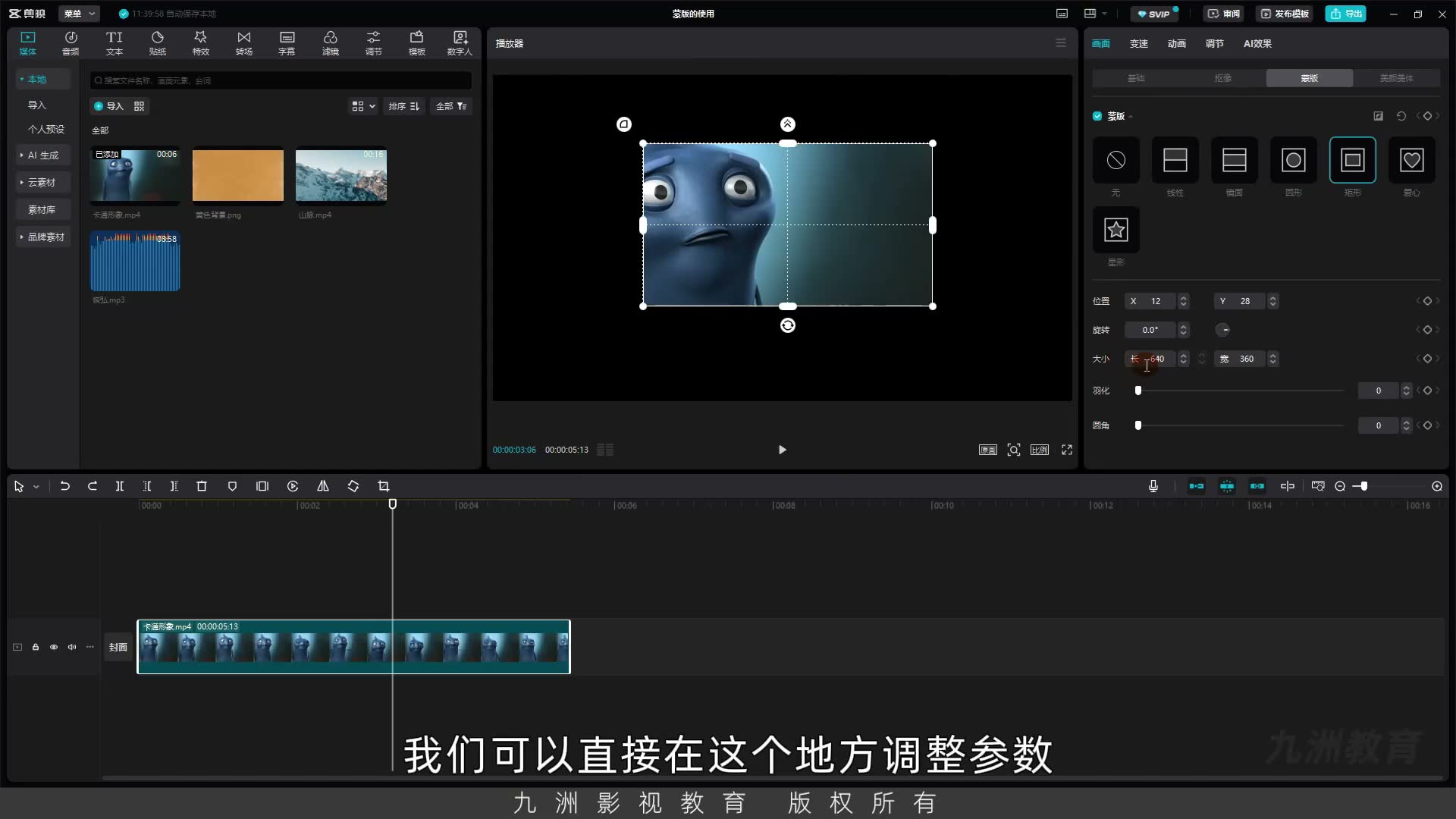Switch to the 抠像 sub-tab
This screenshot has height=819, width=1456.
[x=1222, y=78]
